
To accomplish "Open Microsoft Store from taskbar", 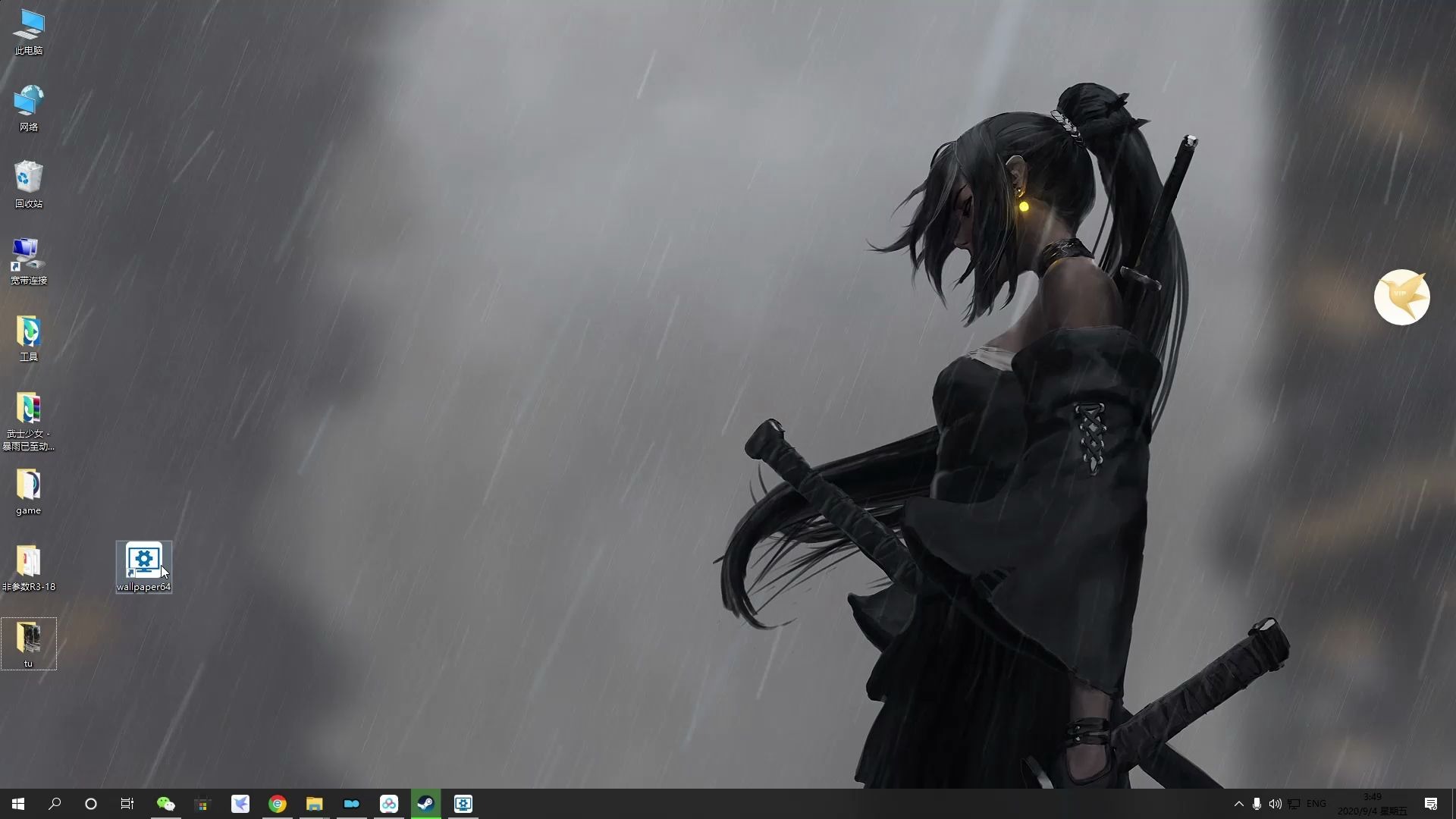I will 202,804.
